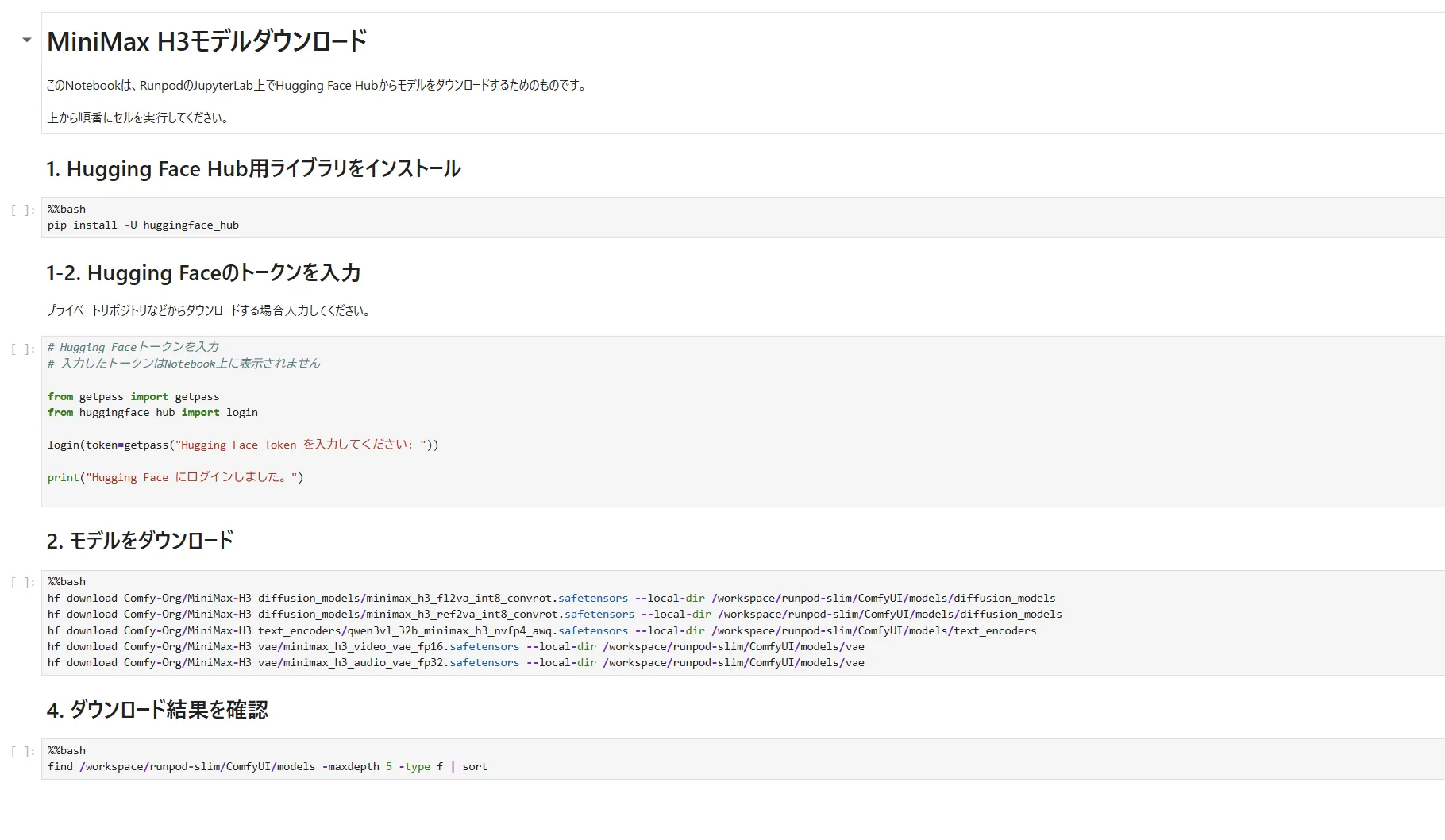Click the empty prompt beside the getpass login cell
This screenshot has height=840, width=1445.
point(23,349)
